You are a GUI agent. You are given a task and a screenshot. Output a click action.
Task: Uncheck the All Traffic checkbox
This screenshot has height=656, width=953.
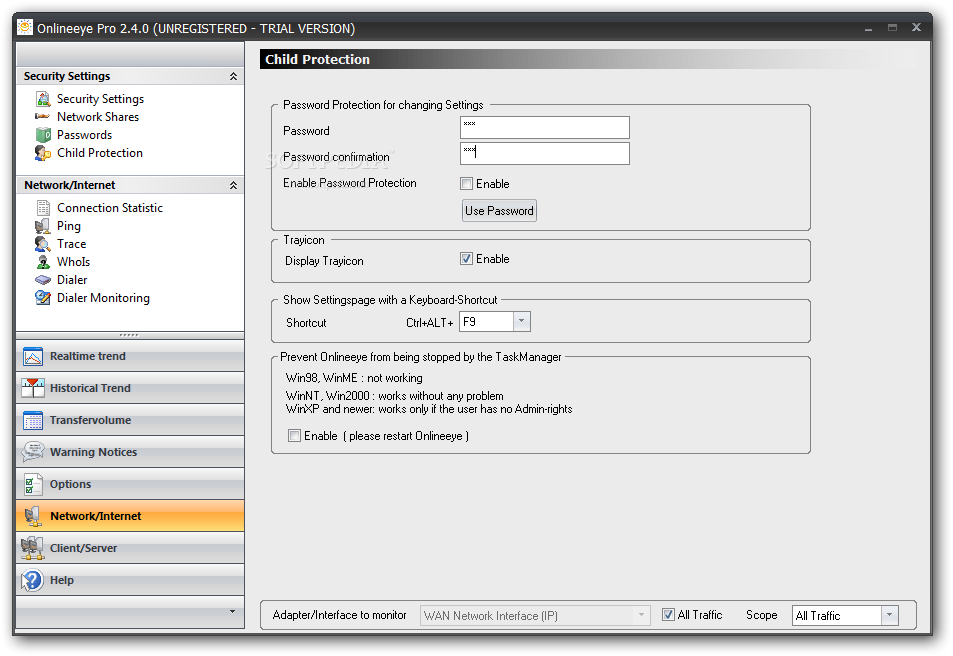pos(668,615)
